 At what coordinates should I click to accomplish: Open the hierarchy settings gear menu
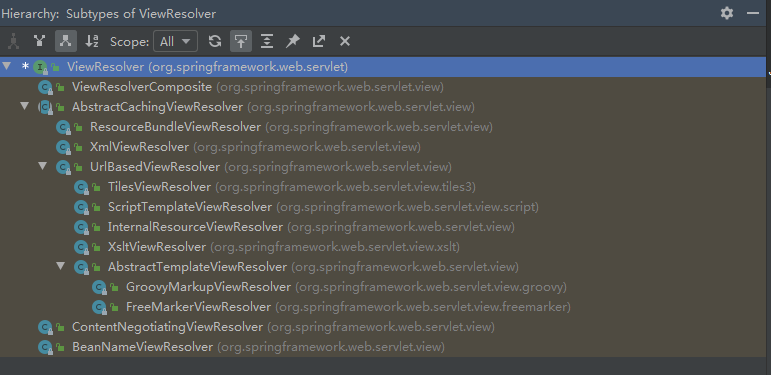pyautogui.click(x=727, y=13)
